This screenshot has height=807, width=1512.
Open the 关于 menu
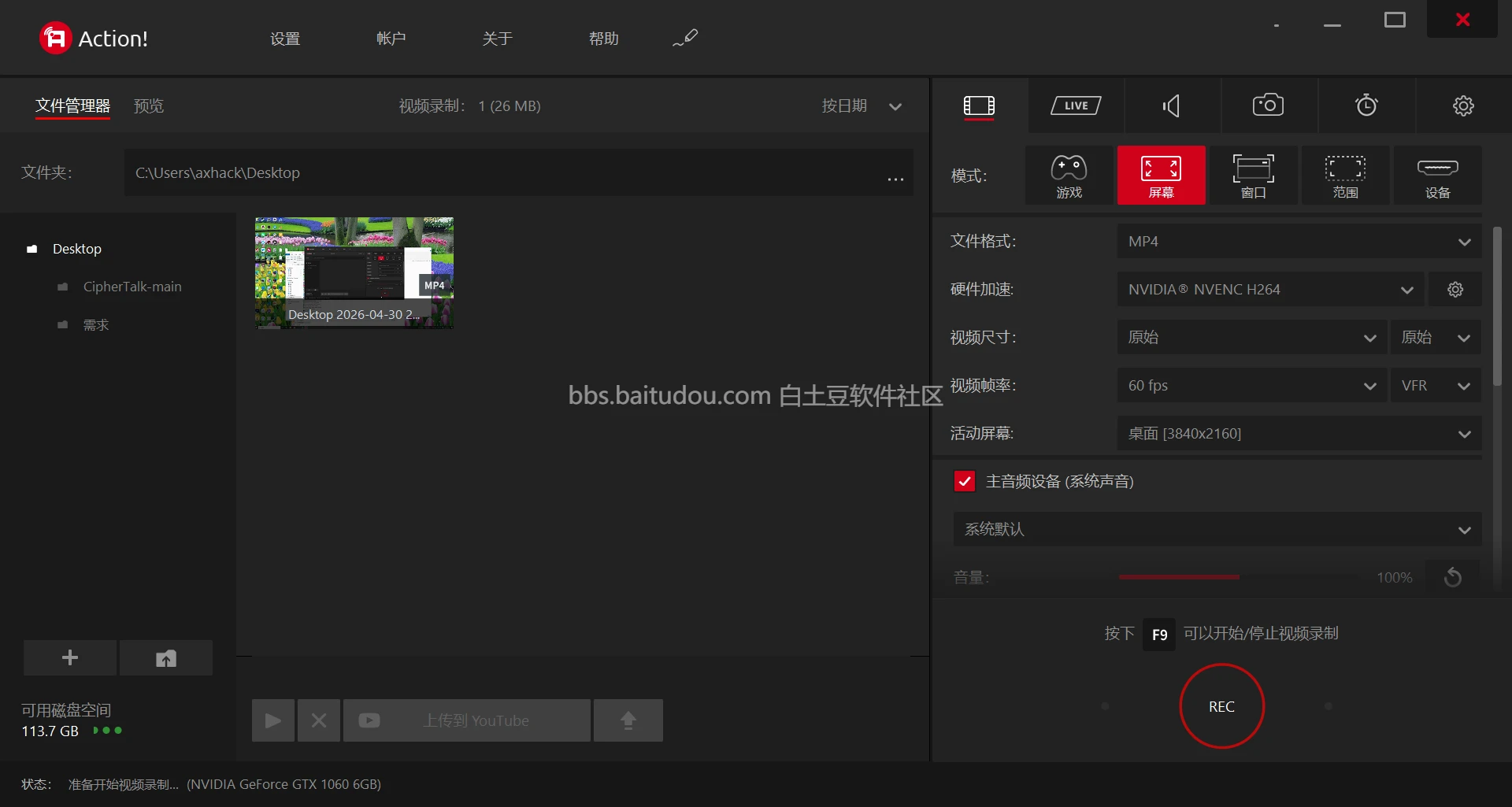[498, 39]
